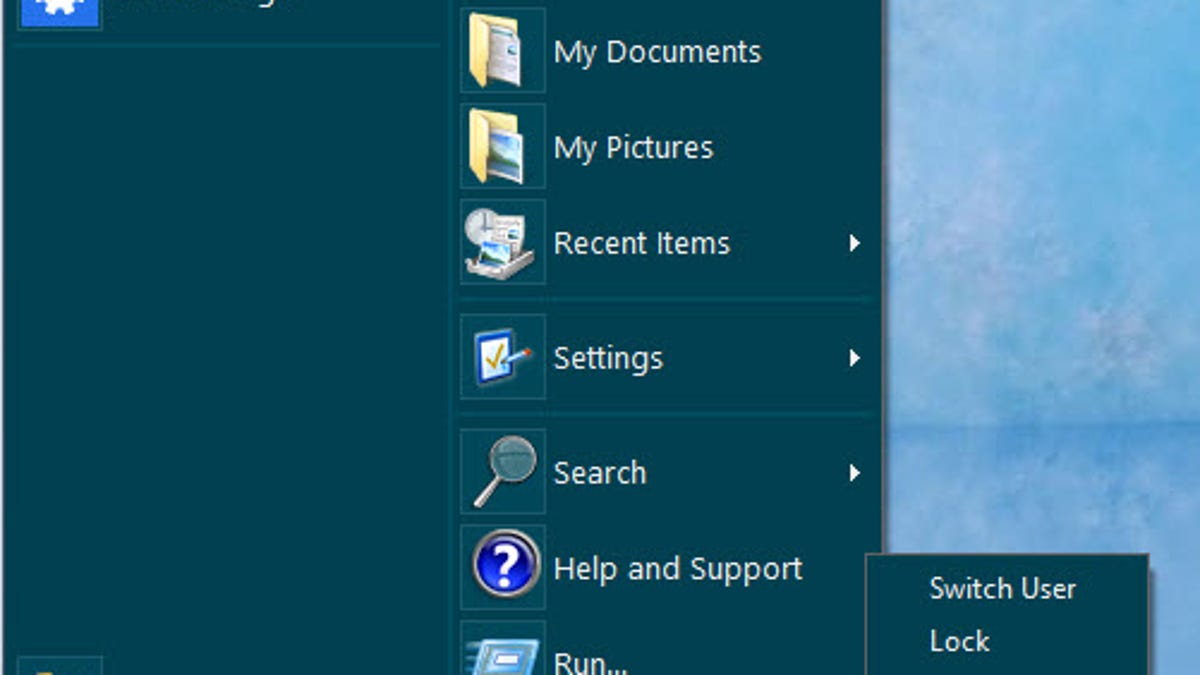Expand the Search submenu arrow
1200x675 pixels.
tap(855, 472)
